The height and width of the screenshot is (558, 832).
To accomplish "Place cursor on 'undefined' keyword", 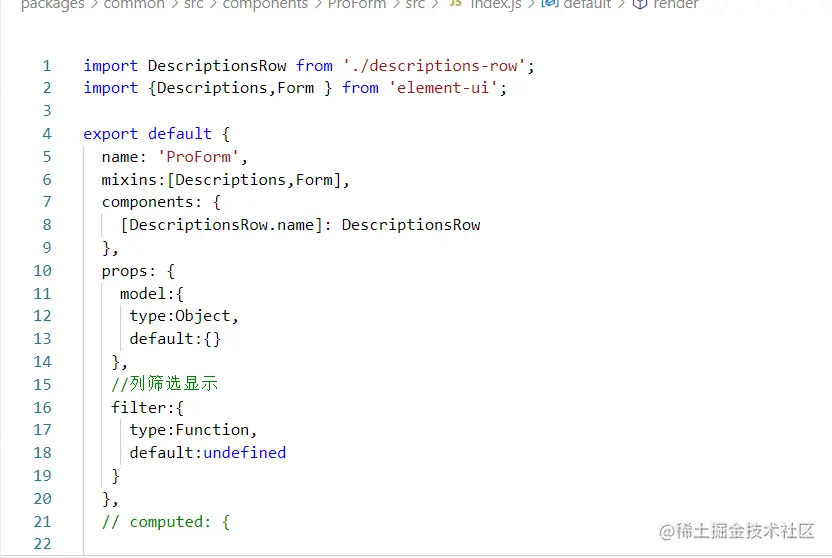I will (245, 453).
